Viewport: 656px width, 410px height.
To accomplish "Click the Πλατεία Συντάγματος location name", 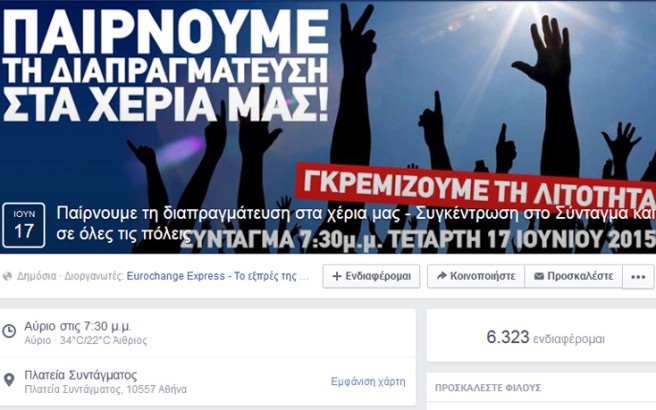I will coord(81,375).
